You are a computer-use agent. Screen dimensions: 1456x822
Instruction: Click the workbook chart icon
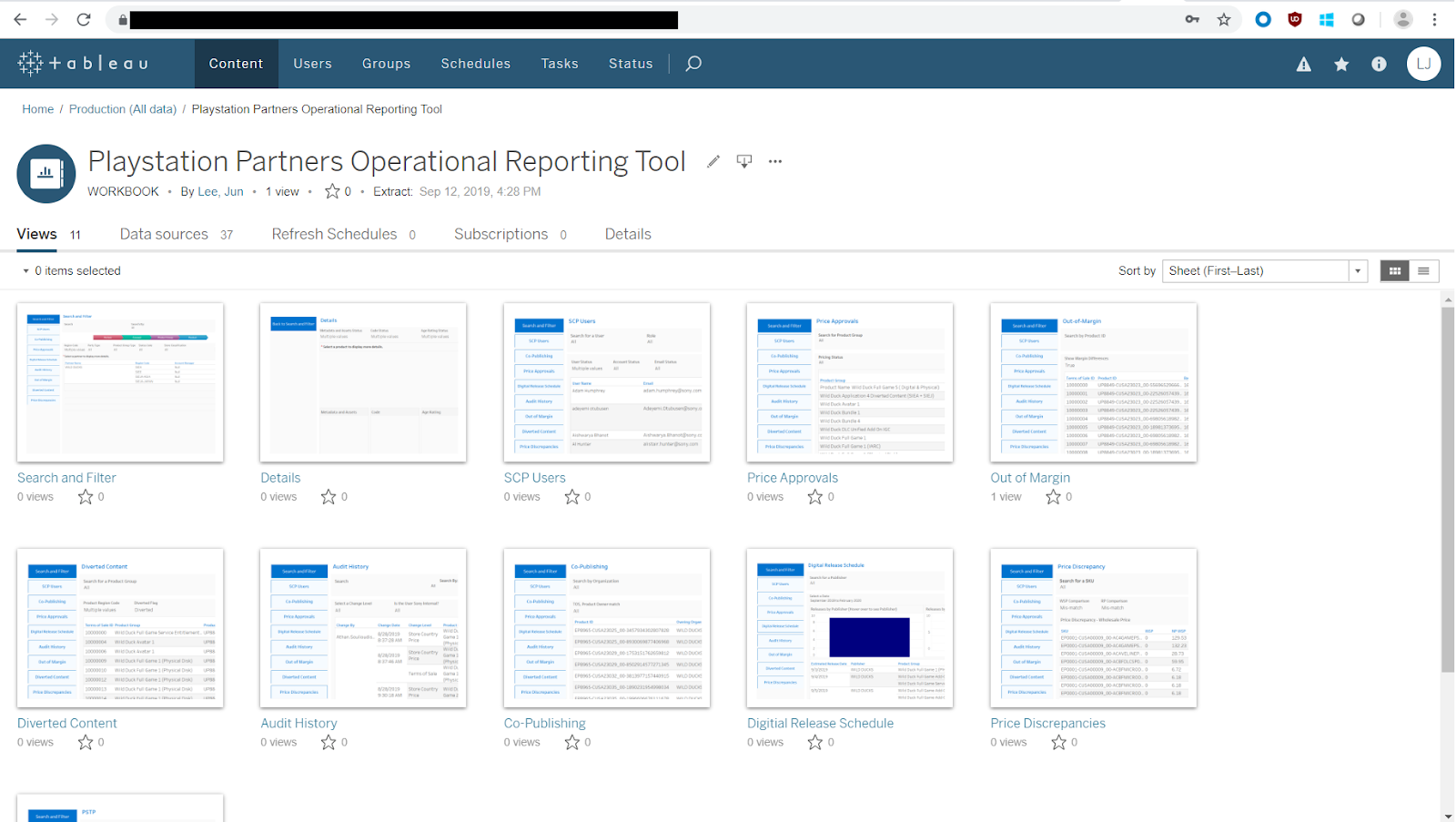pos(45,173)
